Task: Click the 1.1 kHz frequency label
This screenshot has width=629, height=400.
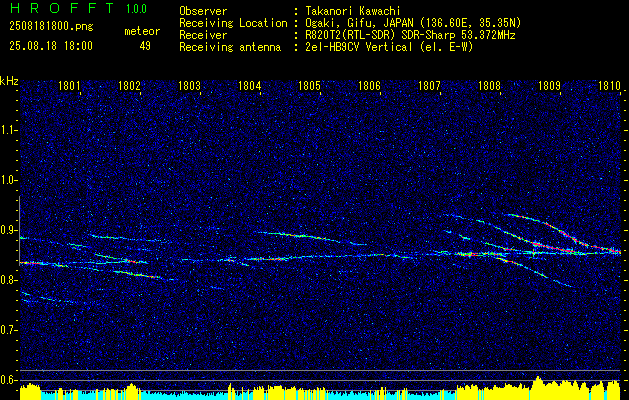Action: tap(8, 130)
